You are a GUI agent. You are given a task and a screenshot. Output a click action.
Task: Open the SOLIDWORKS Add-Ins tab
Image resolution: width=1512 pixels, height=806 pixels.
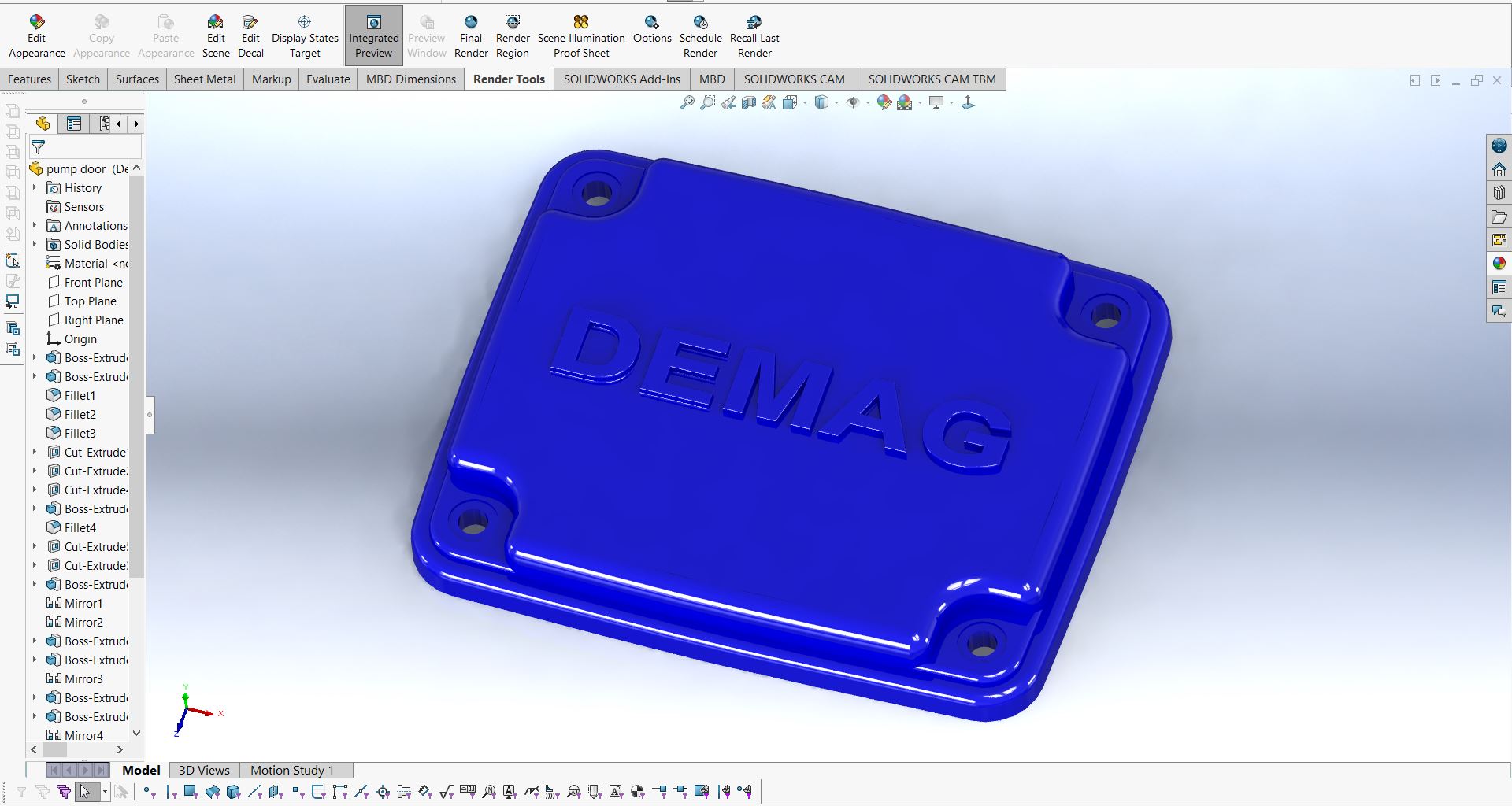(622, 79)
